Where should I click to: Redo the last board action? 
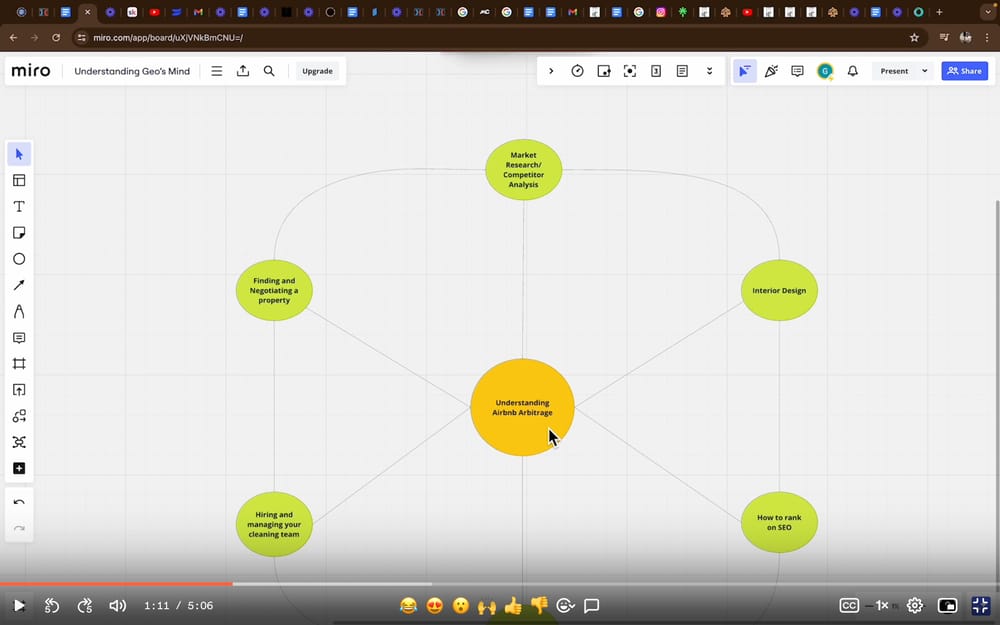click(19, 529)
